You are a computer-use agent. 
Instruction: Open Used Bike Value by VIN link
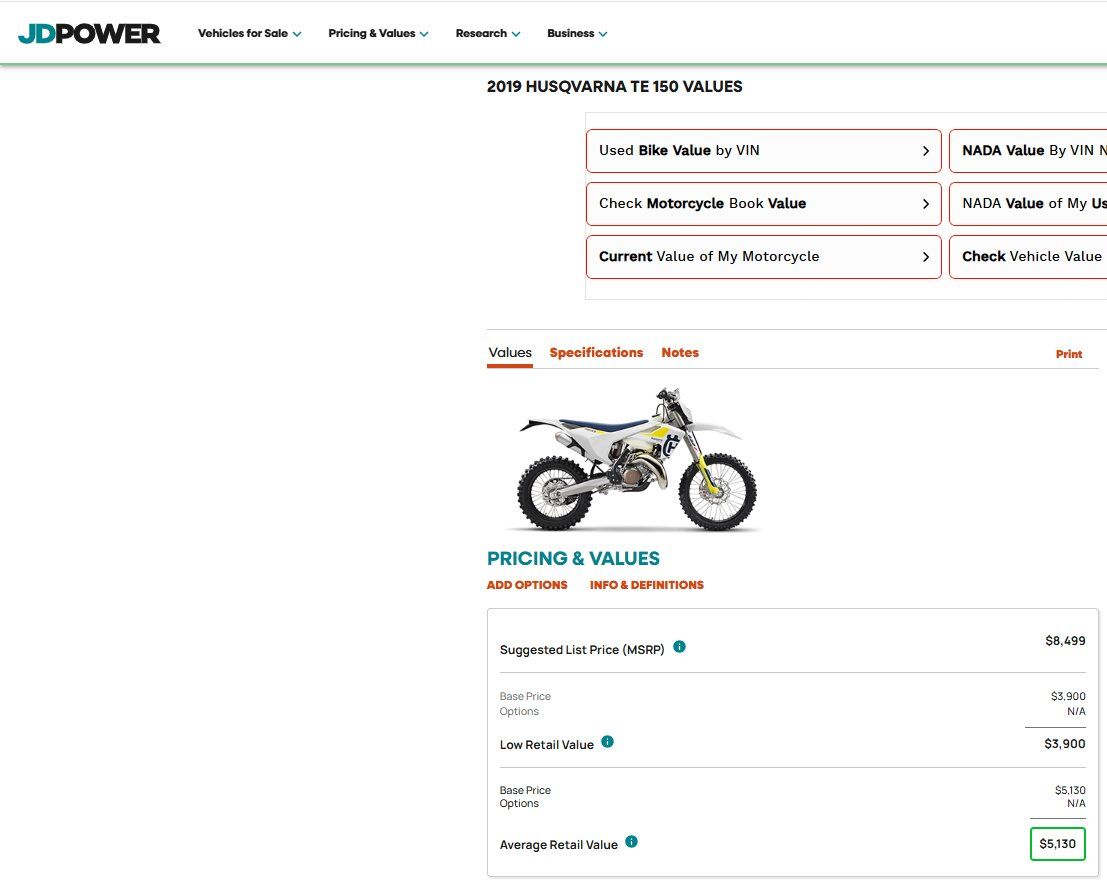(763, 150)
